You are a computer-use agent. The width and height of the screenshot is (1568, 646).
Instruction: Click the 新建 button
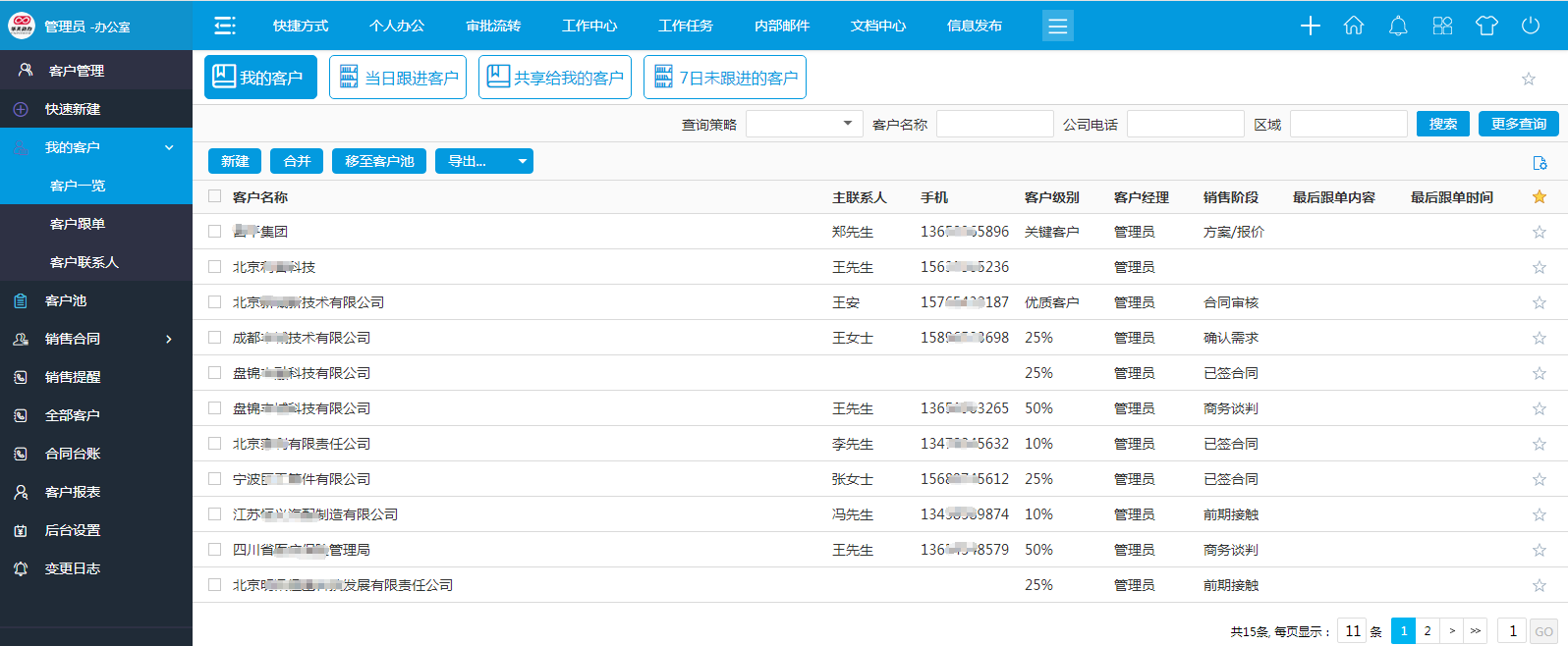click(235, 161)
